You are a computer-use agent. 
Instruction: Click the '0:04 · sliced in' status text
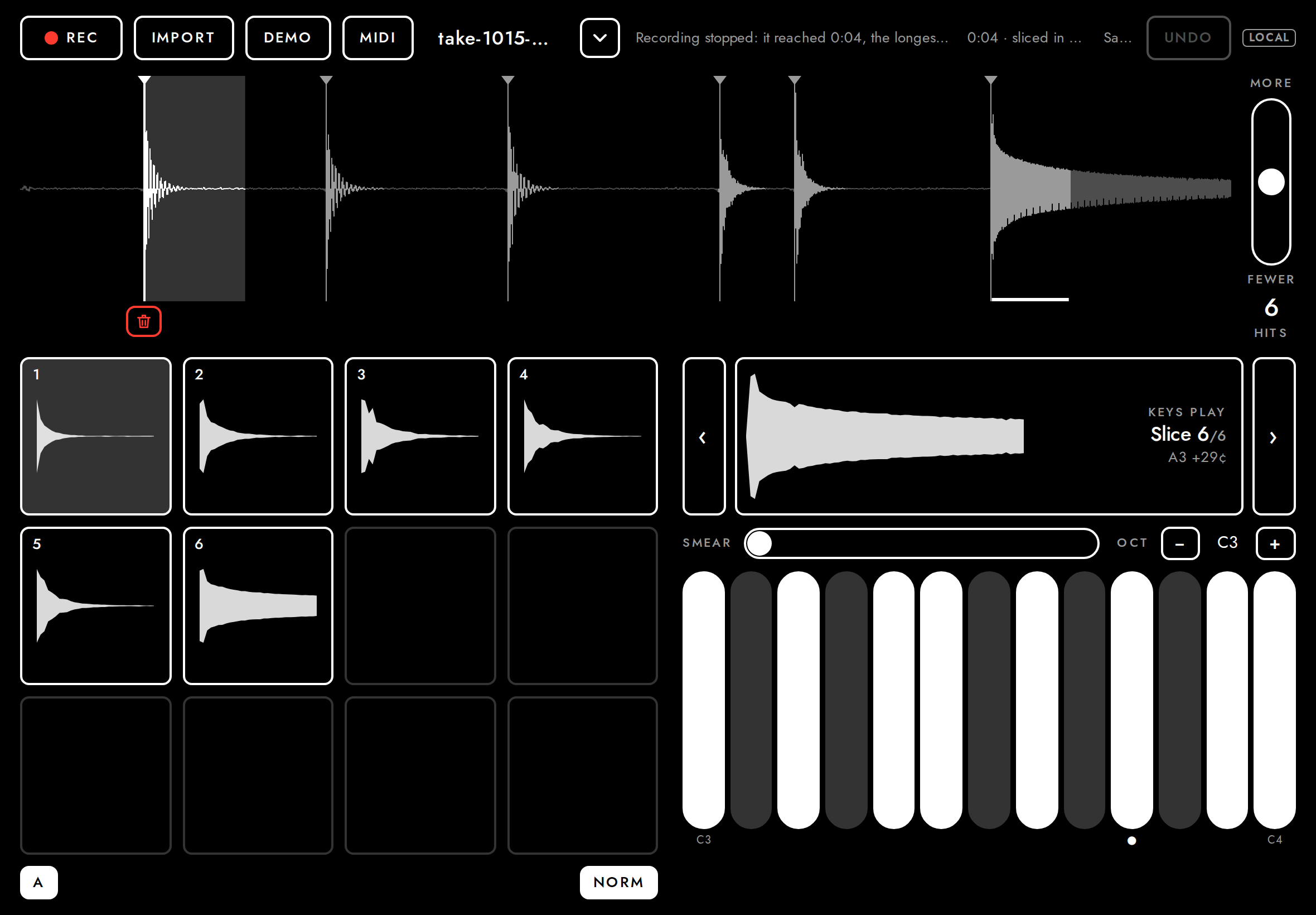(1024, 38)
